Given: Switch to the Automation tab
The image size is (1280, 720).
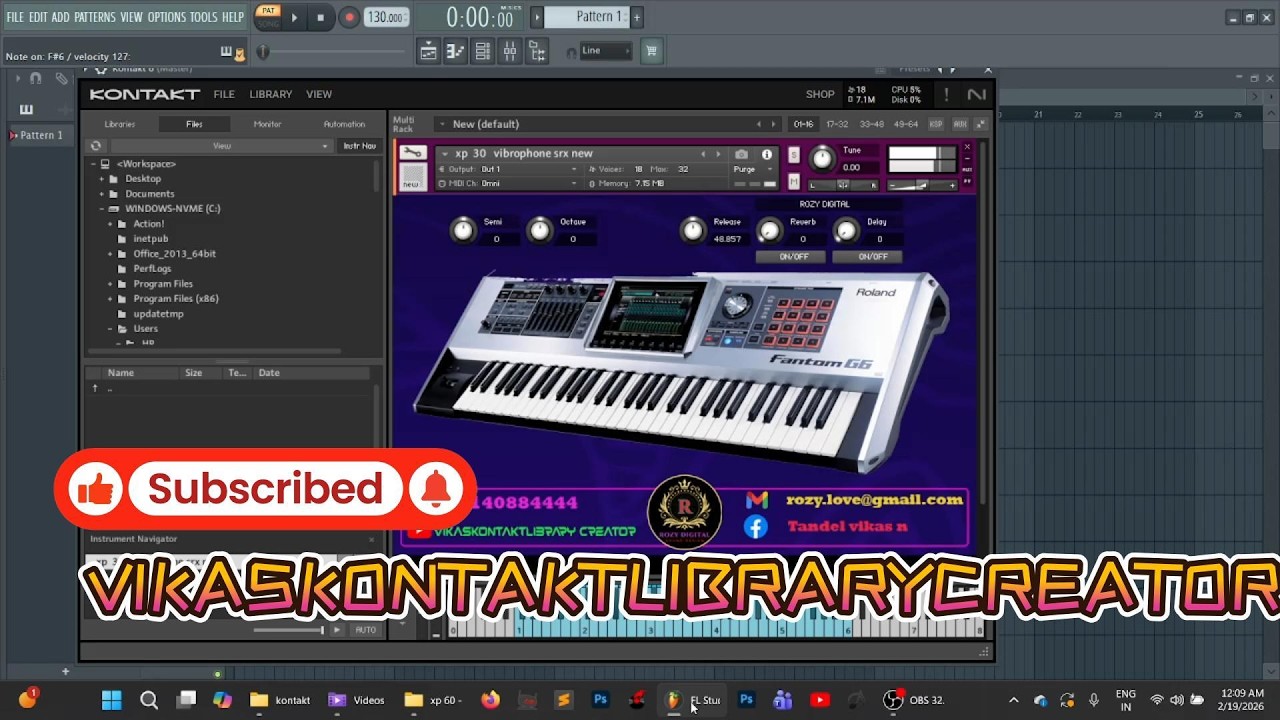Looking at the screenshot, I should [x=344, y=124].
